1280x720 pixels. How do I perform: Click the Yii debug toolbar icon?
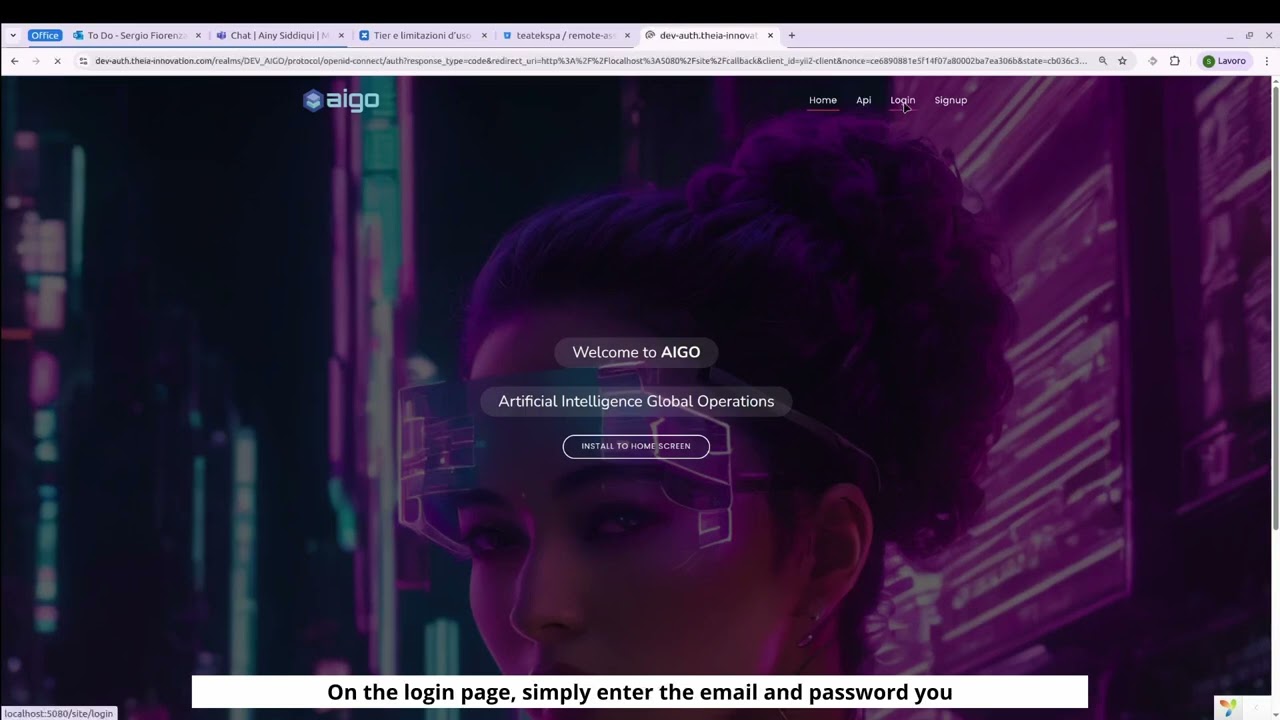(x=1227, y=707)
